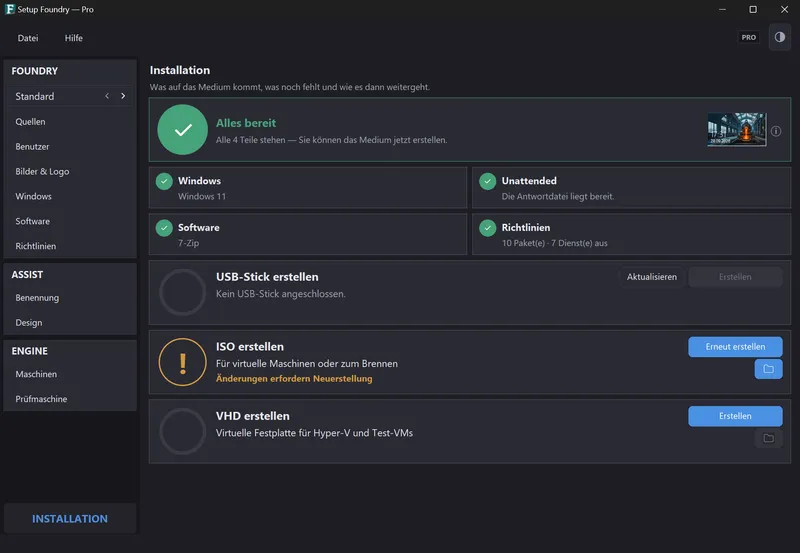The image size is (800, 553).
Task: Click the empty USB-Stick status circle
Action: tap(183, 292)
